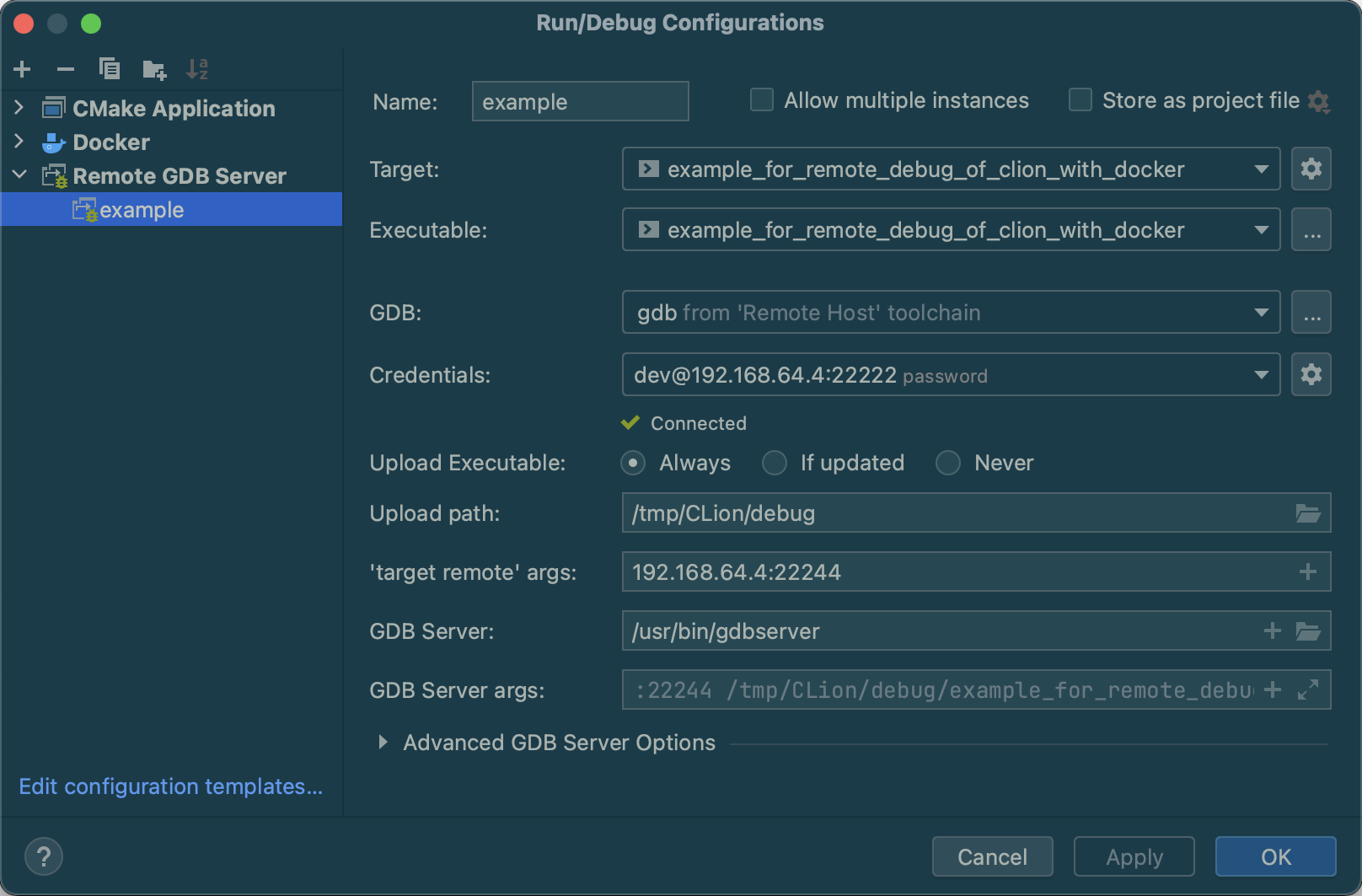Open the help question mark button
1362x896 pixels.
click(44, 857)
